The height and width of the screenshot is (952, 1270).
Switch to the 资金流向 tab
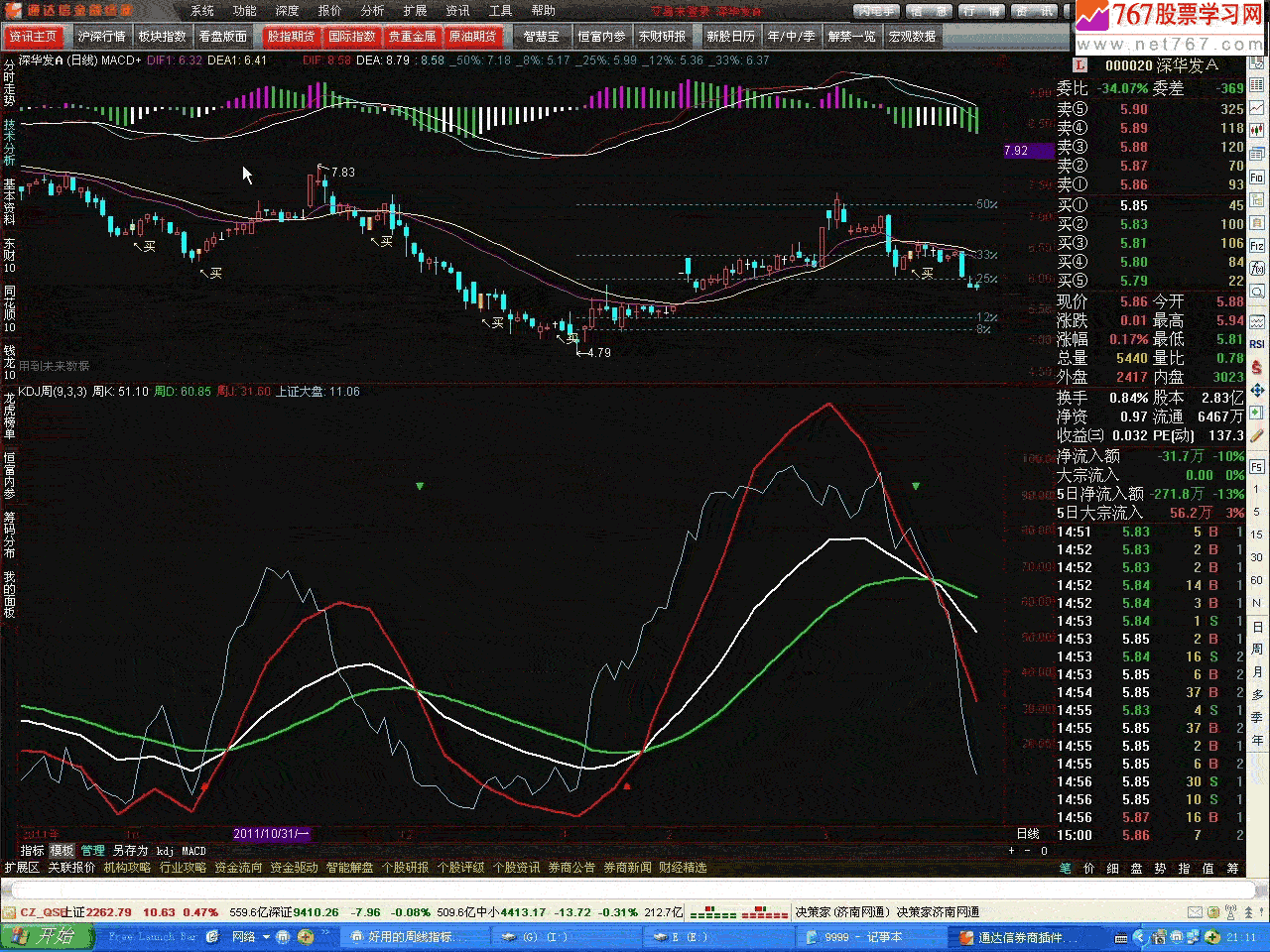pyautogui.click(x=238, y=868)
